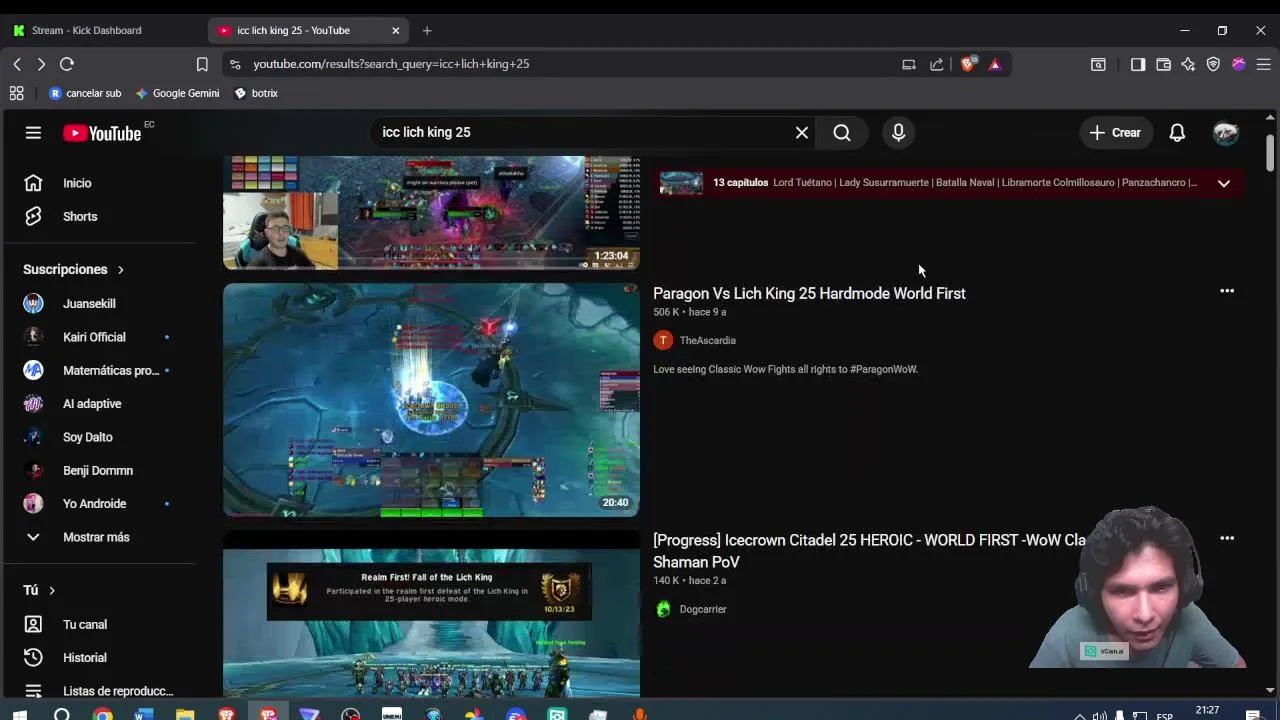Clear the search box text
The height and width of the screenshot is (720, 1280).
(802, 132)
